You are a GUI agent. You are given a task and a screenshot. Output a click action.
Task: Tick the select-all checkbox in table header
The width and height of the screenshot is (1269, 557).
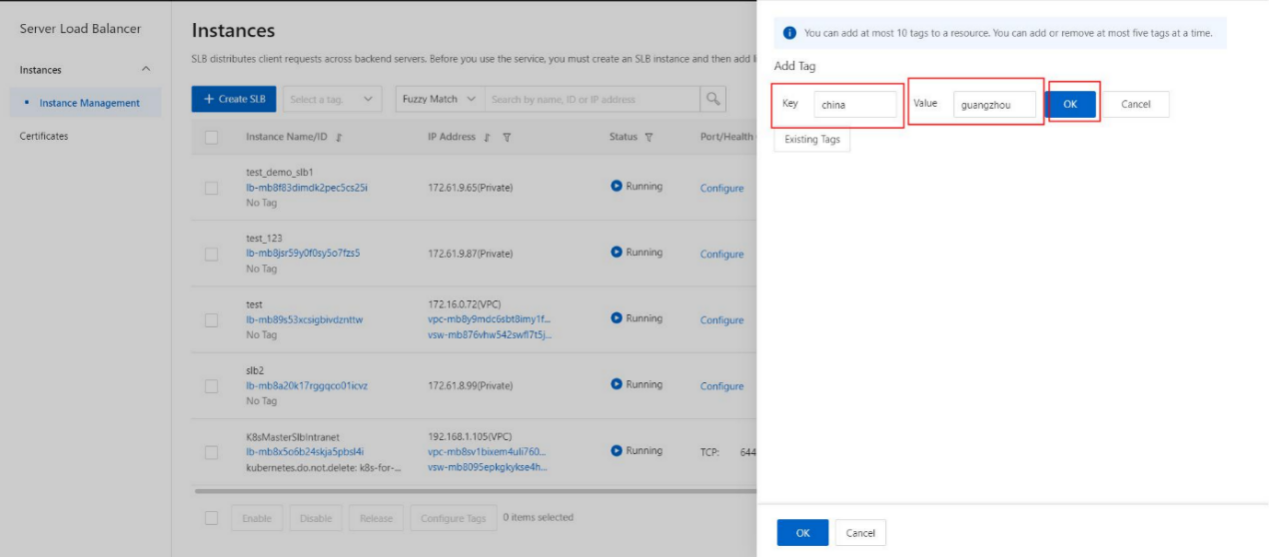(211, 138)
